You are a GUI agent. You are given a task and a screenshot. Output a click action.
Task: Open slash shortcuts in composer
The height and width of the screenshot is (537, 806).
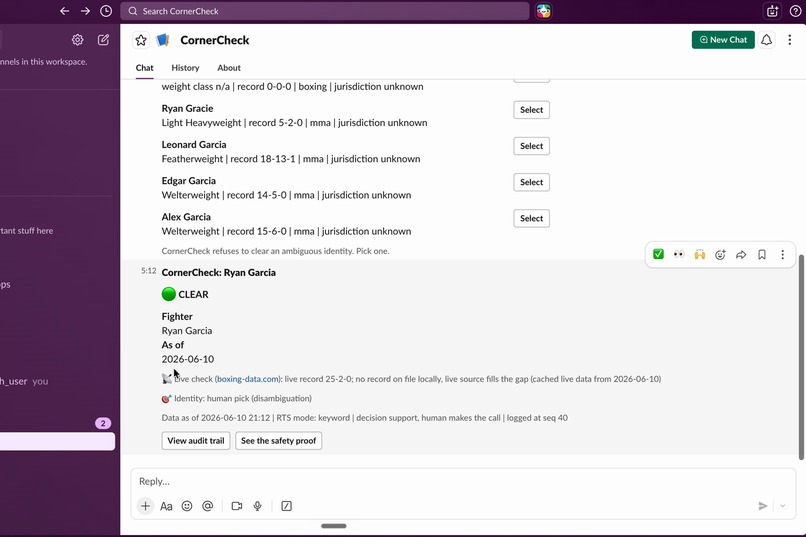click(286, 506)
